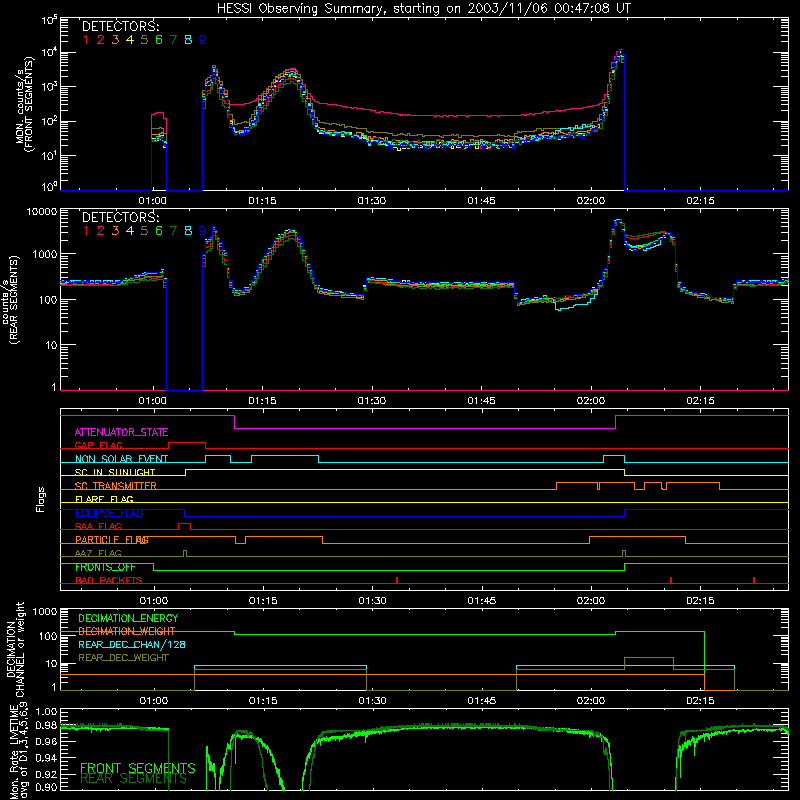Click the SAA_FLAG label

click(x=98, y=526)
